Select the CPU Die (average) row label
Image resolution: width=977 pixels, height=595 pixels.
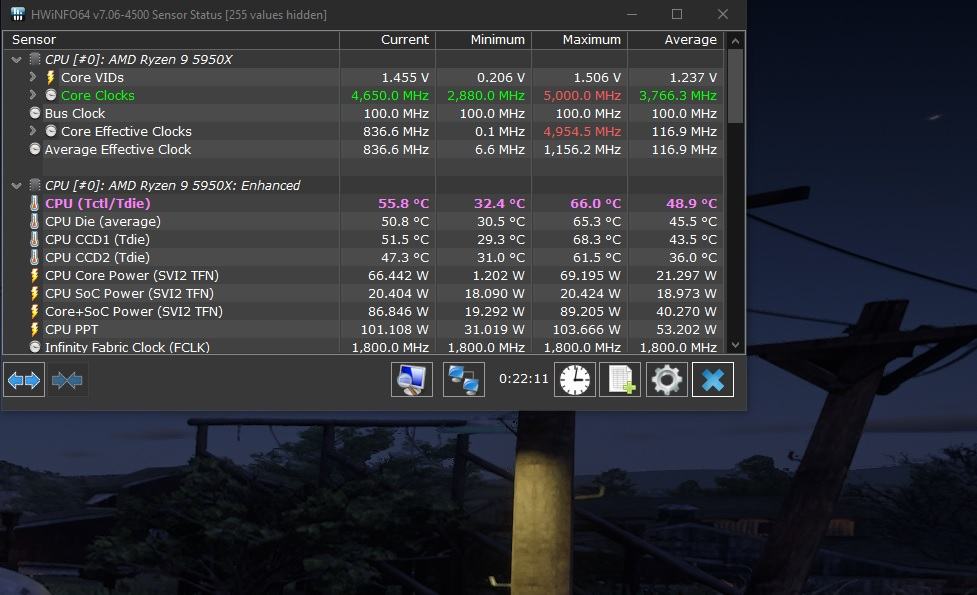point(103,221)
